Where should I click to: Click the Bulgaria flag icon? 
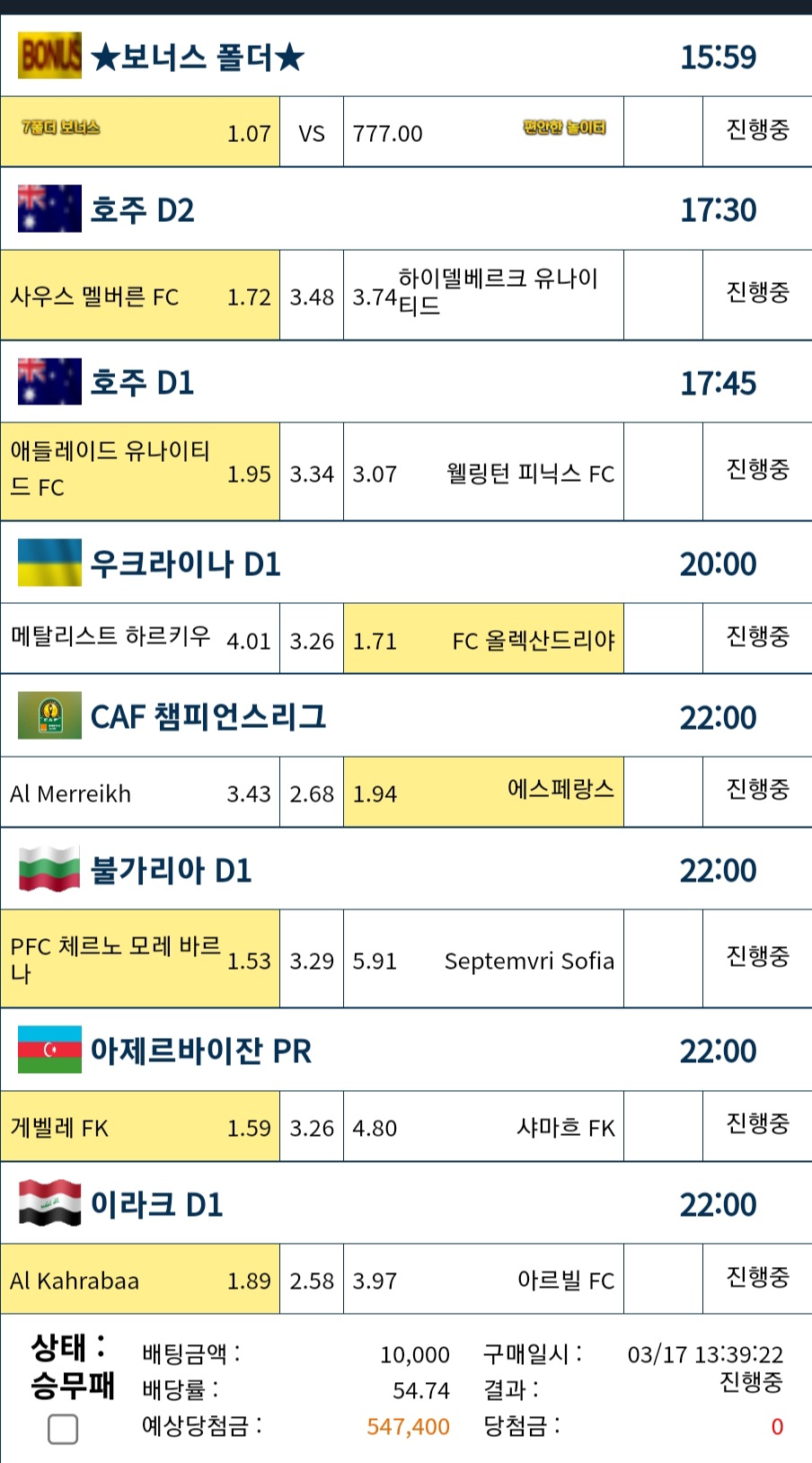[49, 869]
